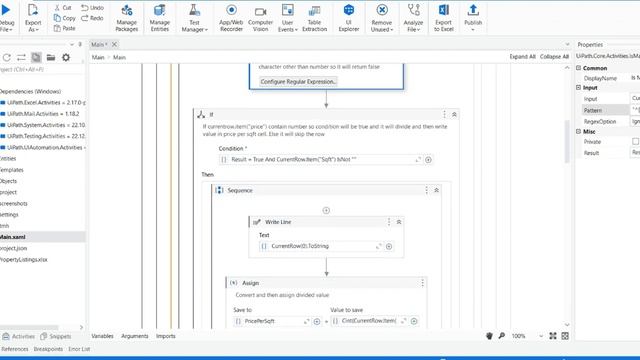Image resolution: width=640 pixels, height=360 pixels.
Task: Open Manage Entities
Action: [160, 18]
